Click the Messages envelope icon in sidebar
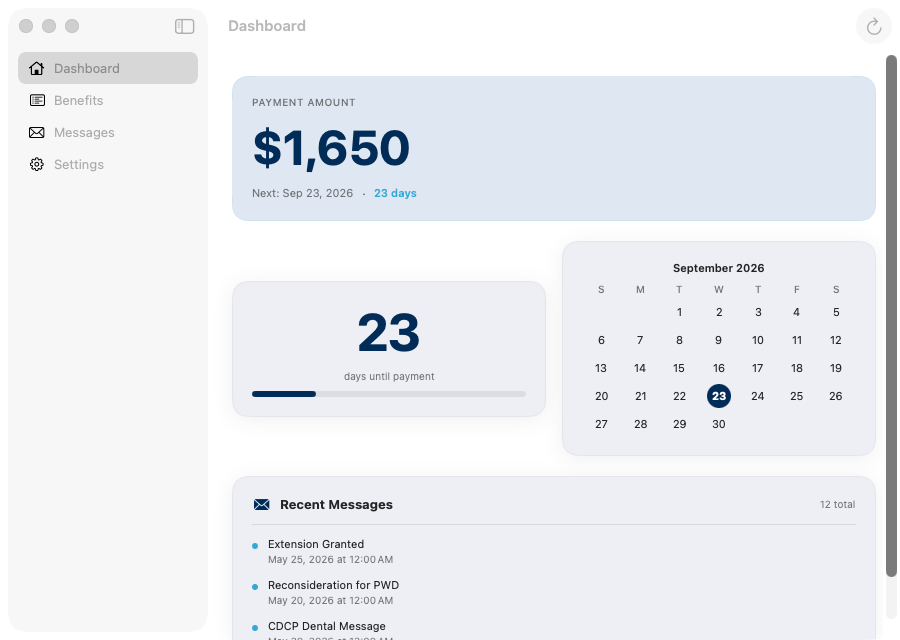Viewport: 900px width, 640px height. [x=37, y=133]
